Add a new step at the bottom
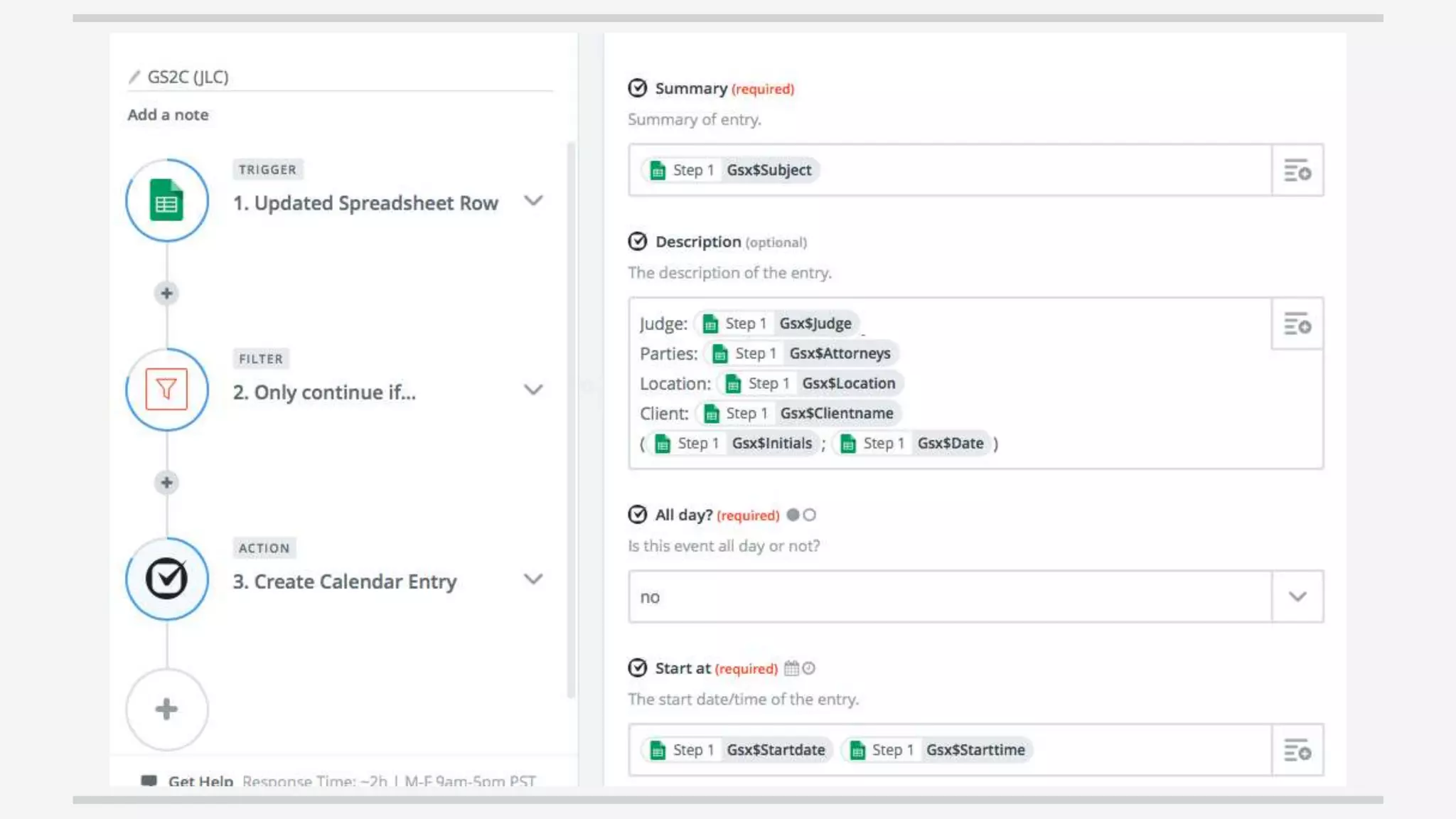 166,709
